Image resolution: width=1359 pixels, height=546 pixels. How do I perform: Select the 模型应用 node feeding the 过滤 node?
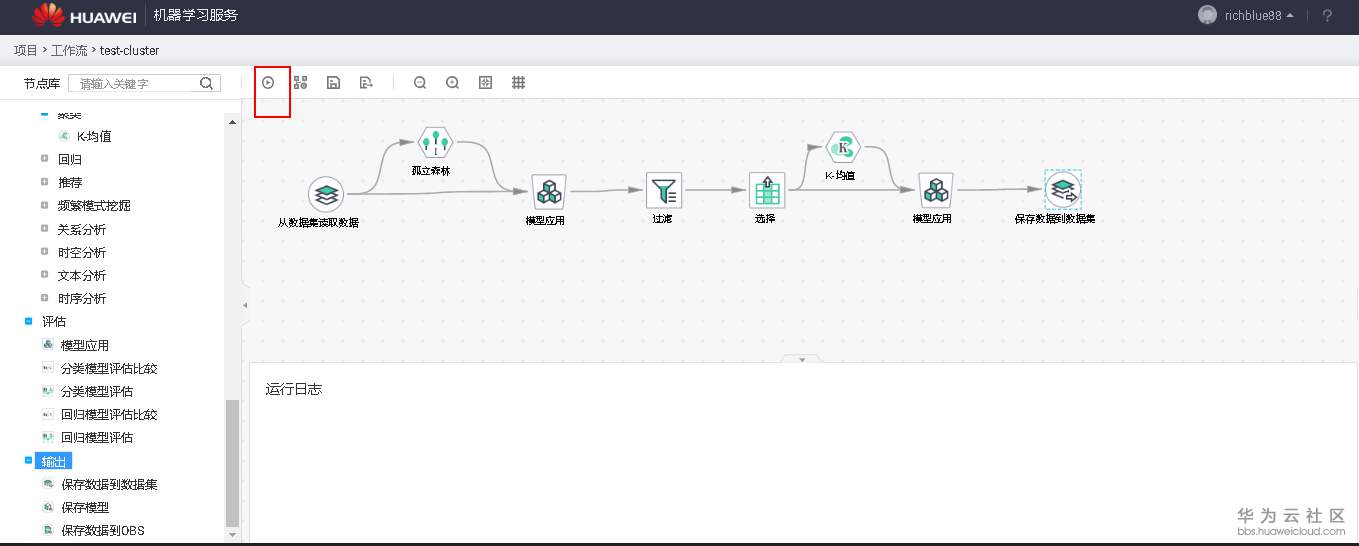(547, 190)
